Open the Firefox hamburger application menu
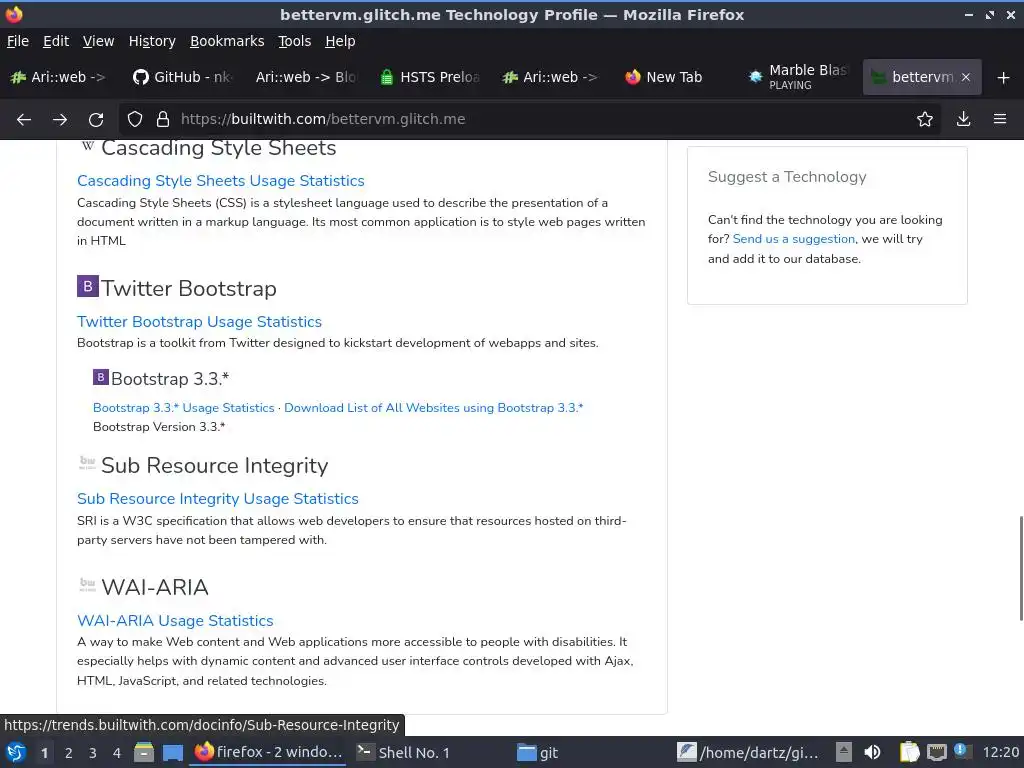 coord(1000,120)
